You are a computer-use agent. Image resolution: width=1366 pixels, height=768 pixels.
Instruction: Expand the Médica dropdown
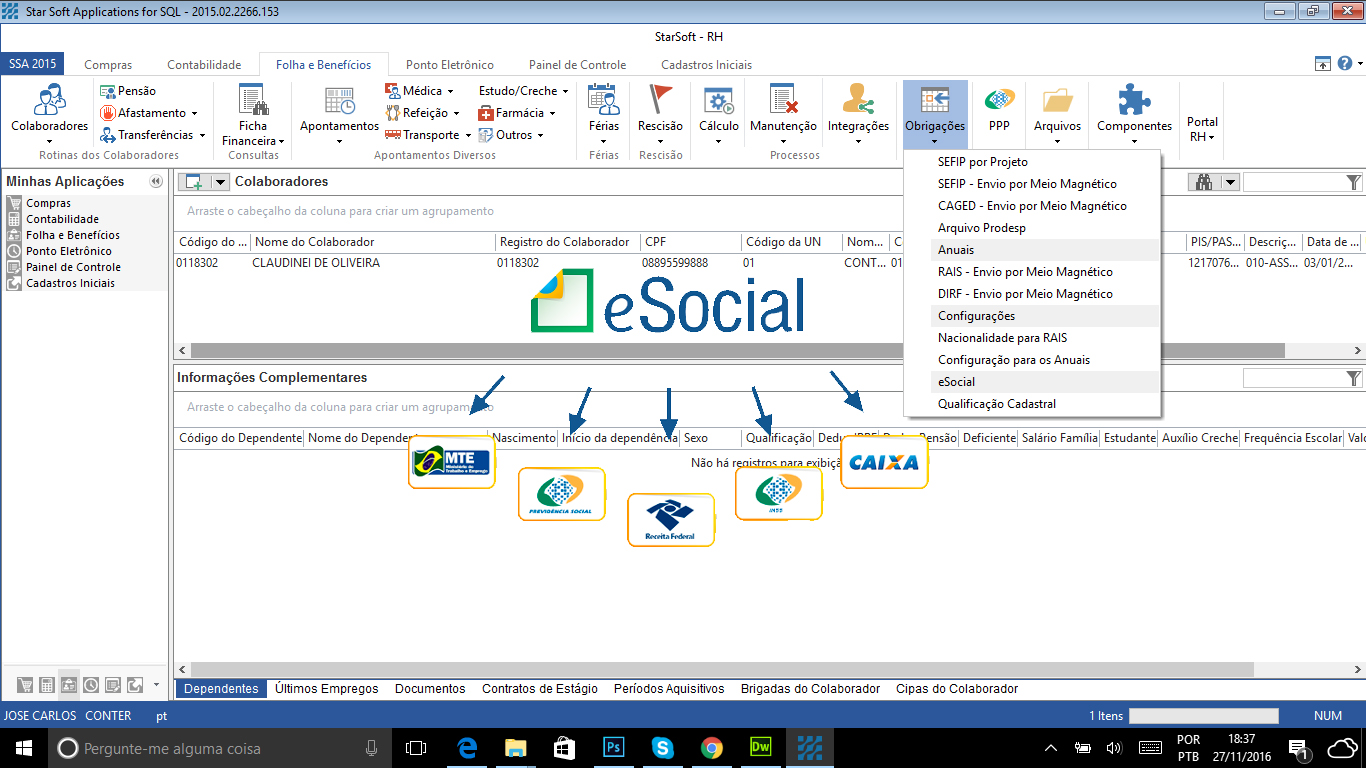pyautogui.click(x=450, y=92)
